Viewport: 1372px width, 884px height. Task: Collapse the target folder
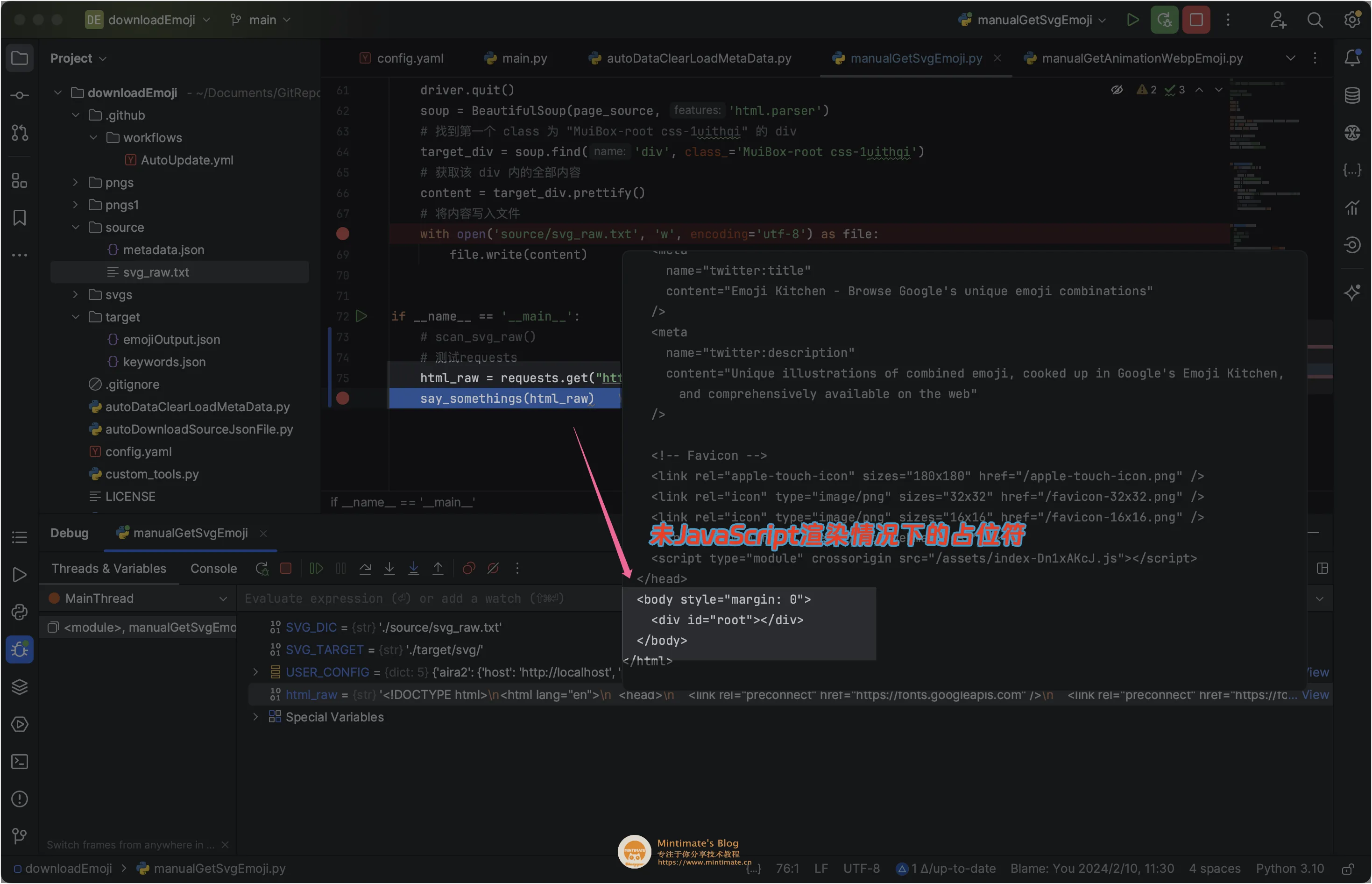pos(75,317)
